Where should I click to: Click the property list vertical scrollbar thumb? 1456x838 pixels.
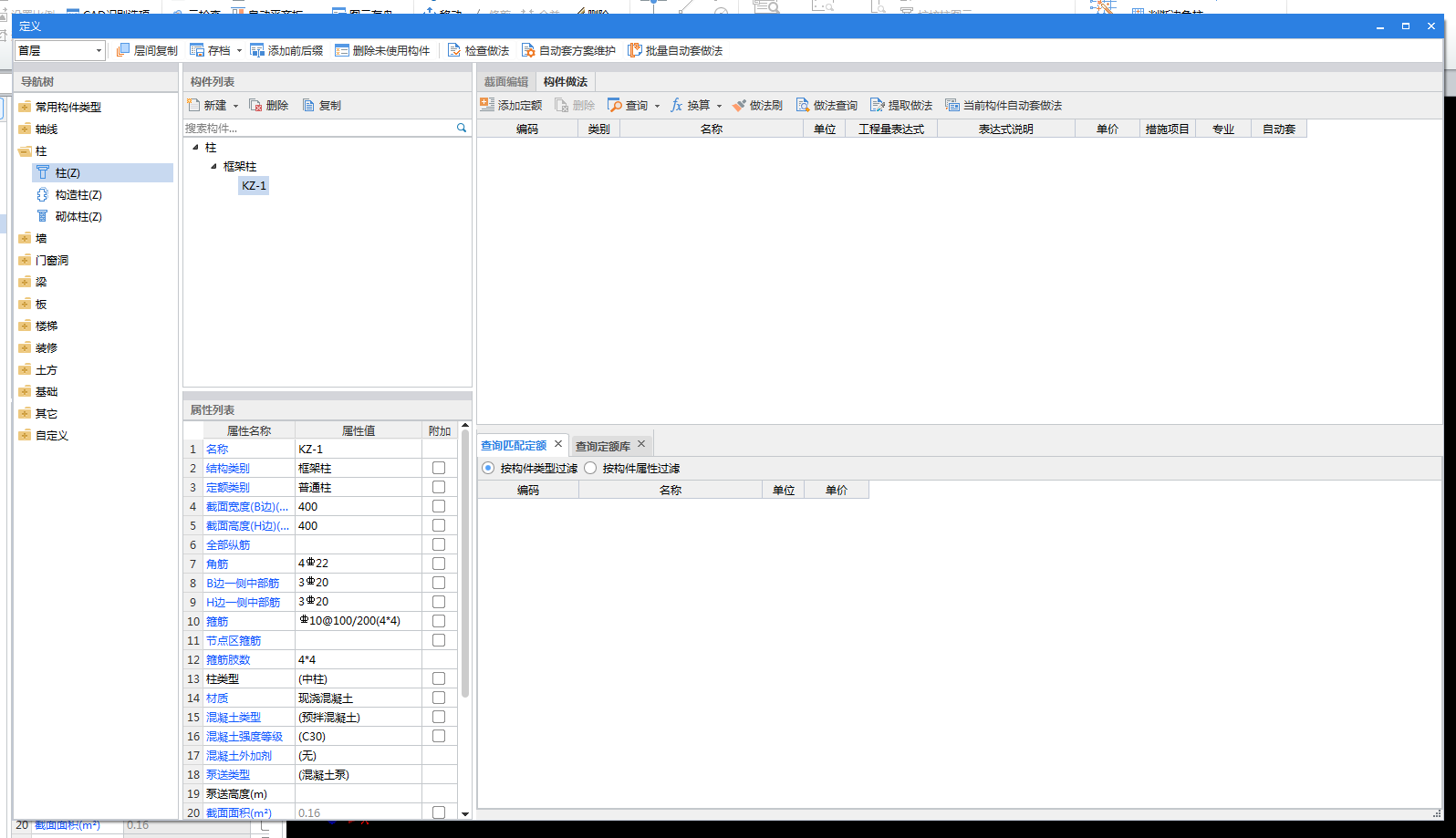coord(465,565)
